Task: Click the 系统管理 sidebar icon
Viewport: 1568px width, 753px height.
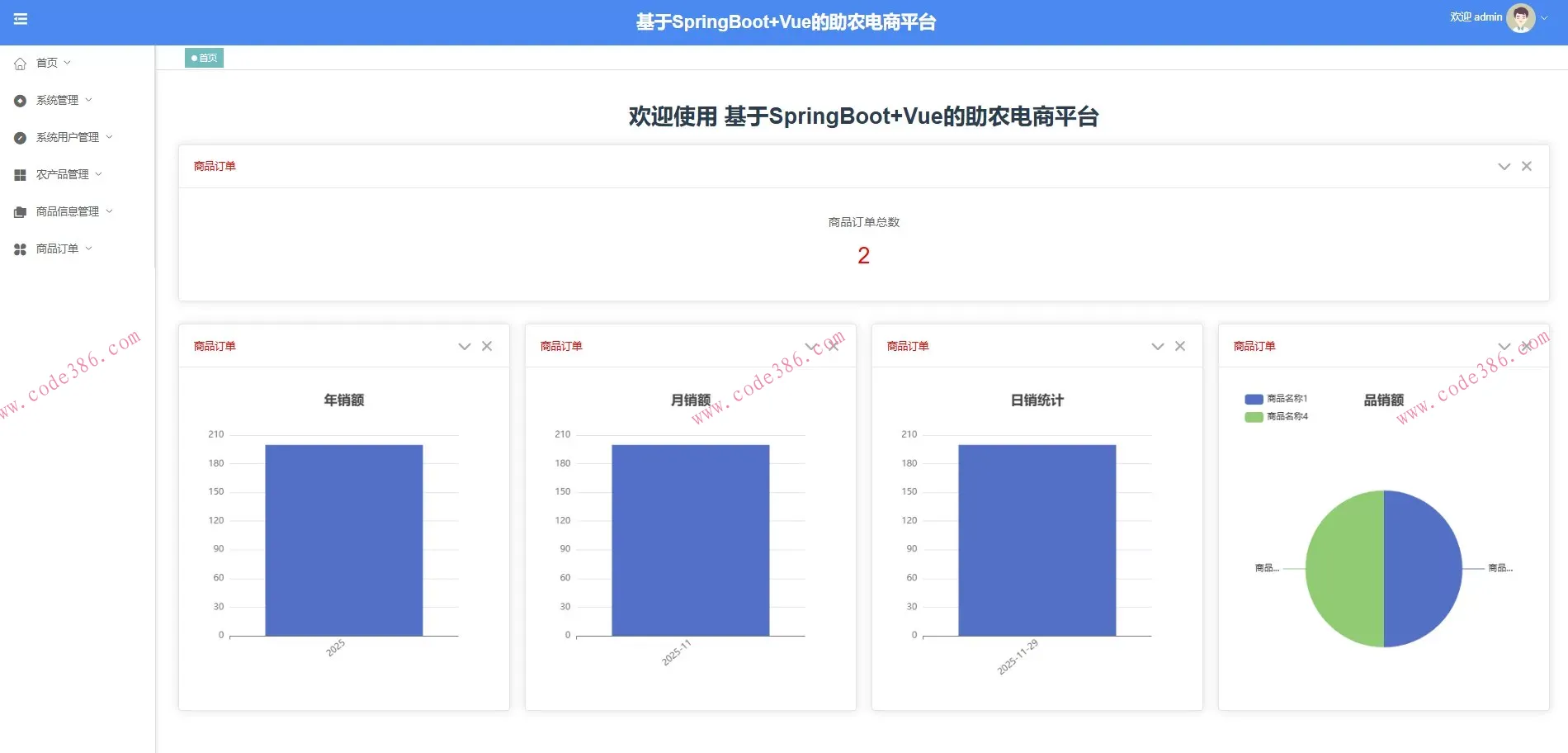Action: click(21, 101)
